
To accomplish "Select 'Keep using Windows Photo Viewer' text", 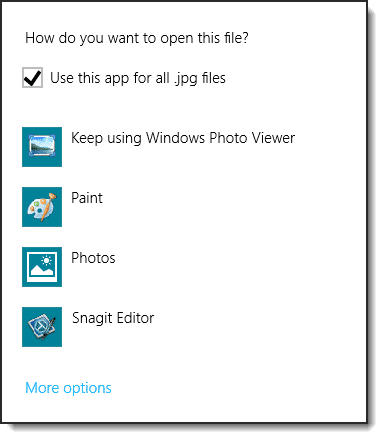I will [183, 138].
